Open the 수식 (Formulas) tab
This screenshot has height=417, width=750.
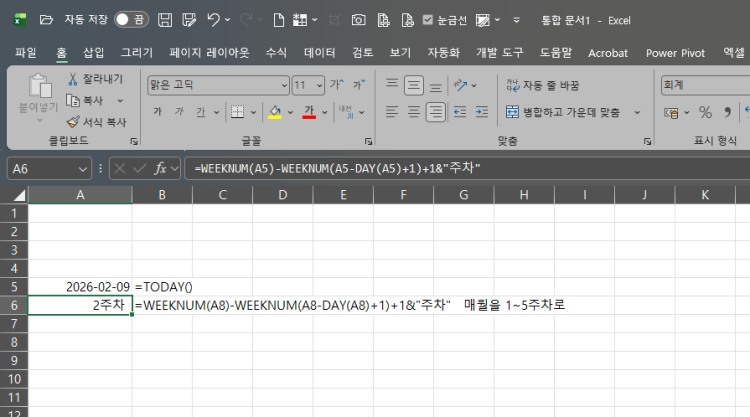click(276, 53)
